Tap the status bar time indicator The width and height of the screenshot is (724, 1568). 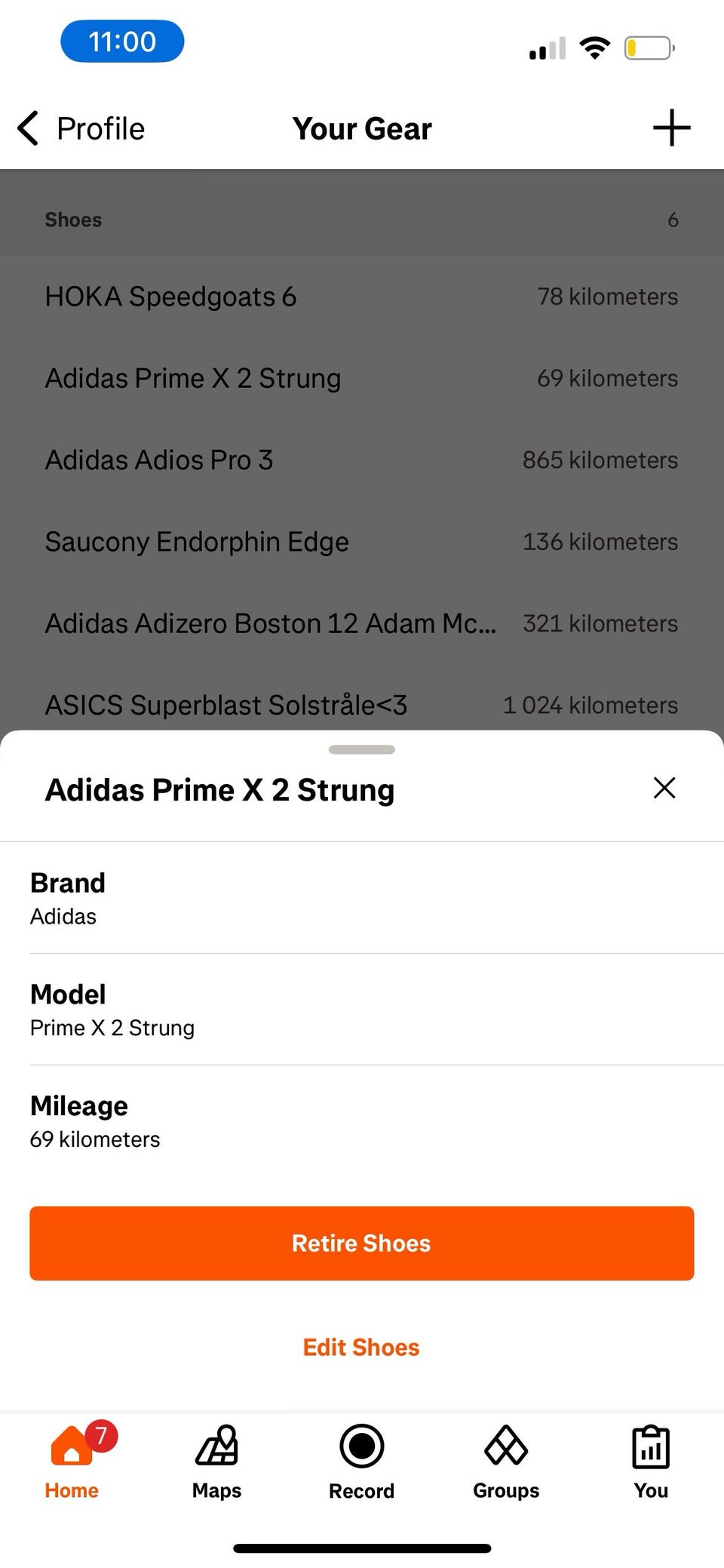122,42
